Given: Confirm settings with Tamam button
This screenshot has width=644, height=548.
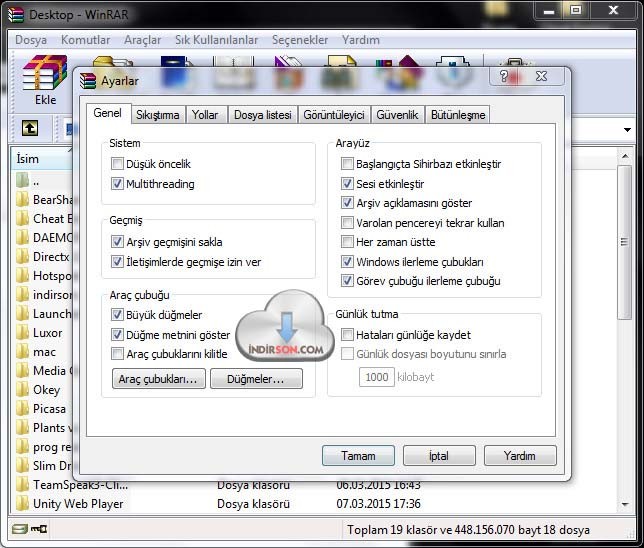Looking at the screenshot, I should point(358,456).
